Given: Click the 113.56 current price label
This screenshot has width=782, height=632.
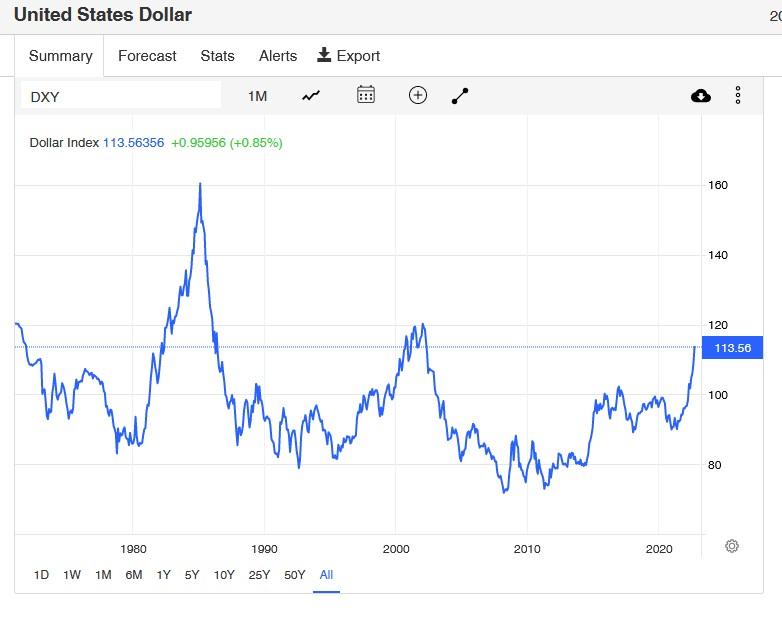Looking at the screenshot, I should click(x=733, y=348).
